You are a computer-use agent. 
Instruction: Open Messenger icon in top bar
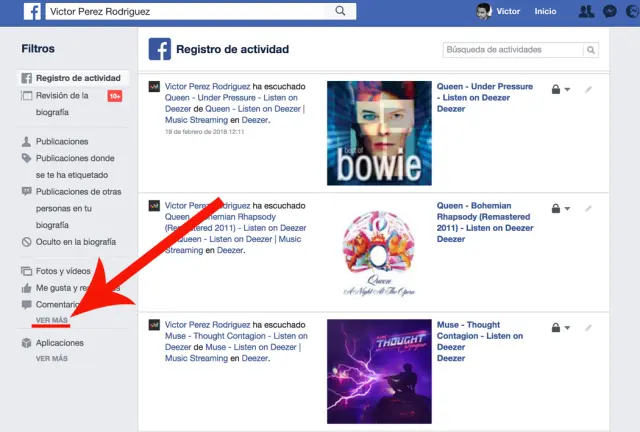(610, 12)
